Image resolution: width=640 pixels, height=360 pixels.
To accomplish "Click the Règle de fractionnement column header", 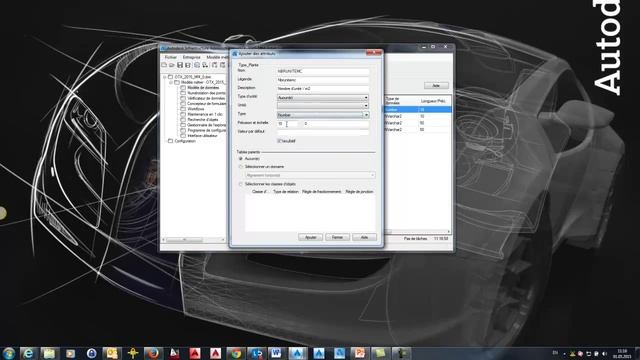I will click(321, 191).
